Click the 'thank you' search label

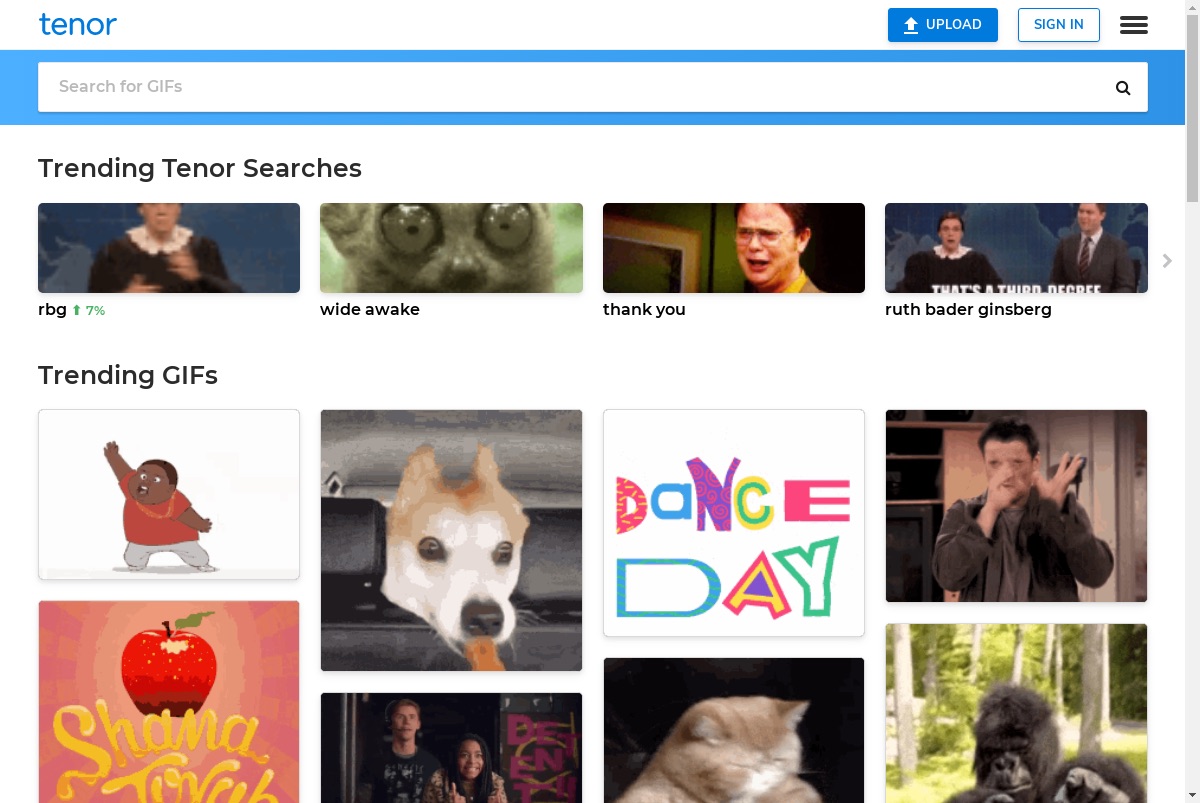point(644,310)
